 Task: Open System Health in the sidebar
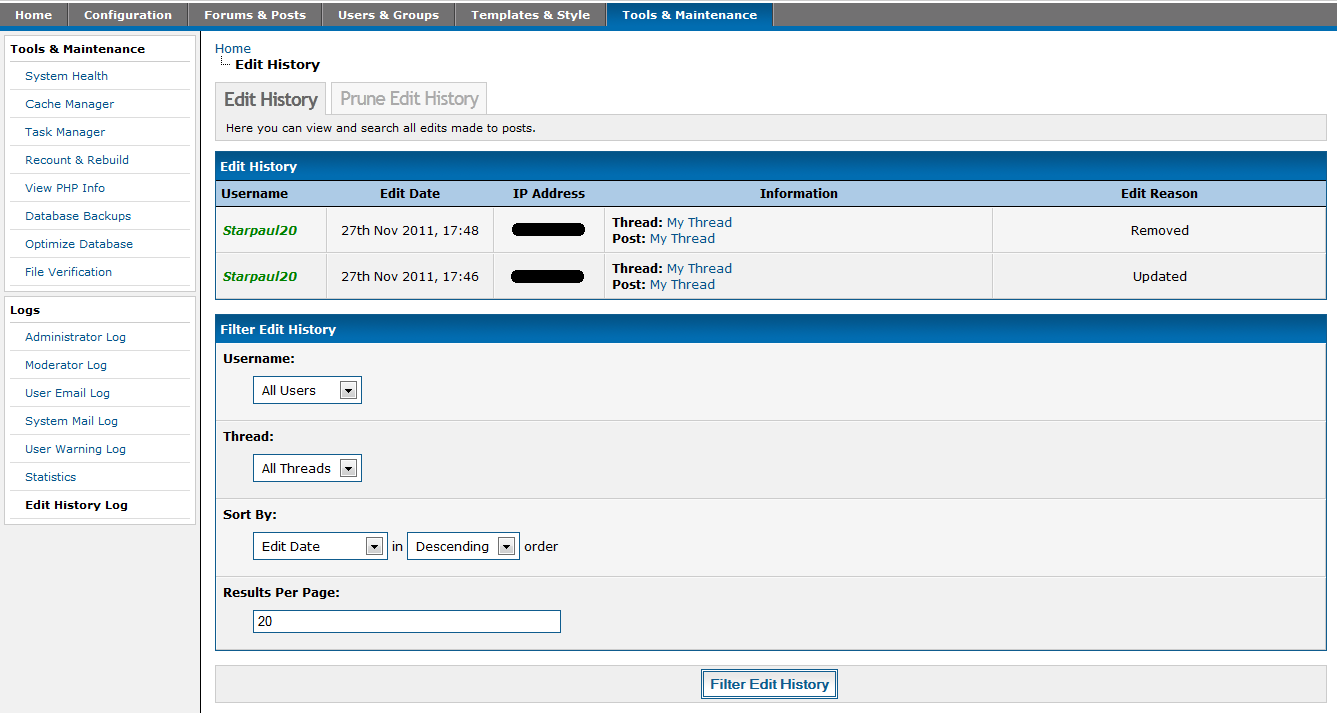[66, 76]
